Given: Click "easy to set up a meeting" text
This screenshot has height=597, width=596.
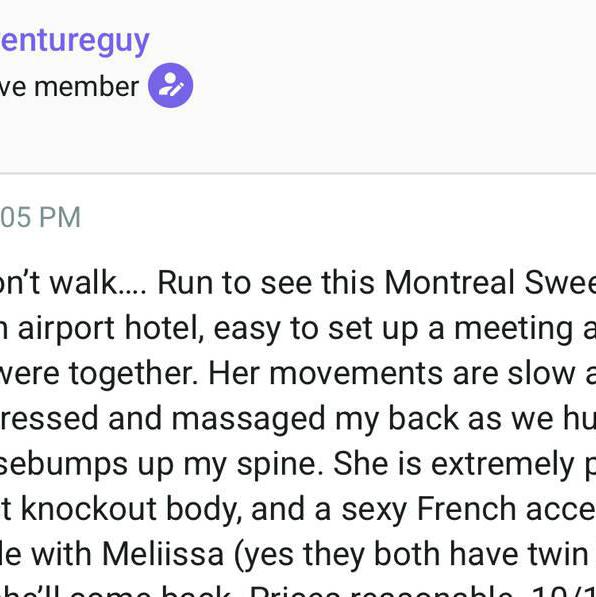Looking at the screenshot, I should (x=393, y=329).
